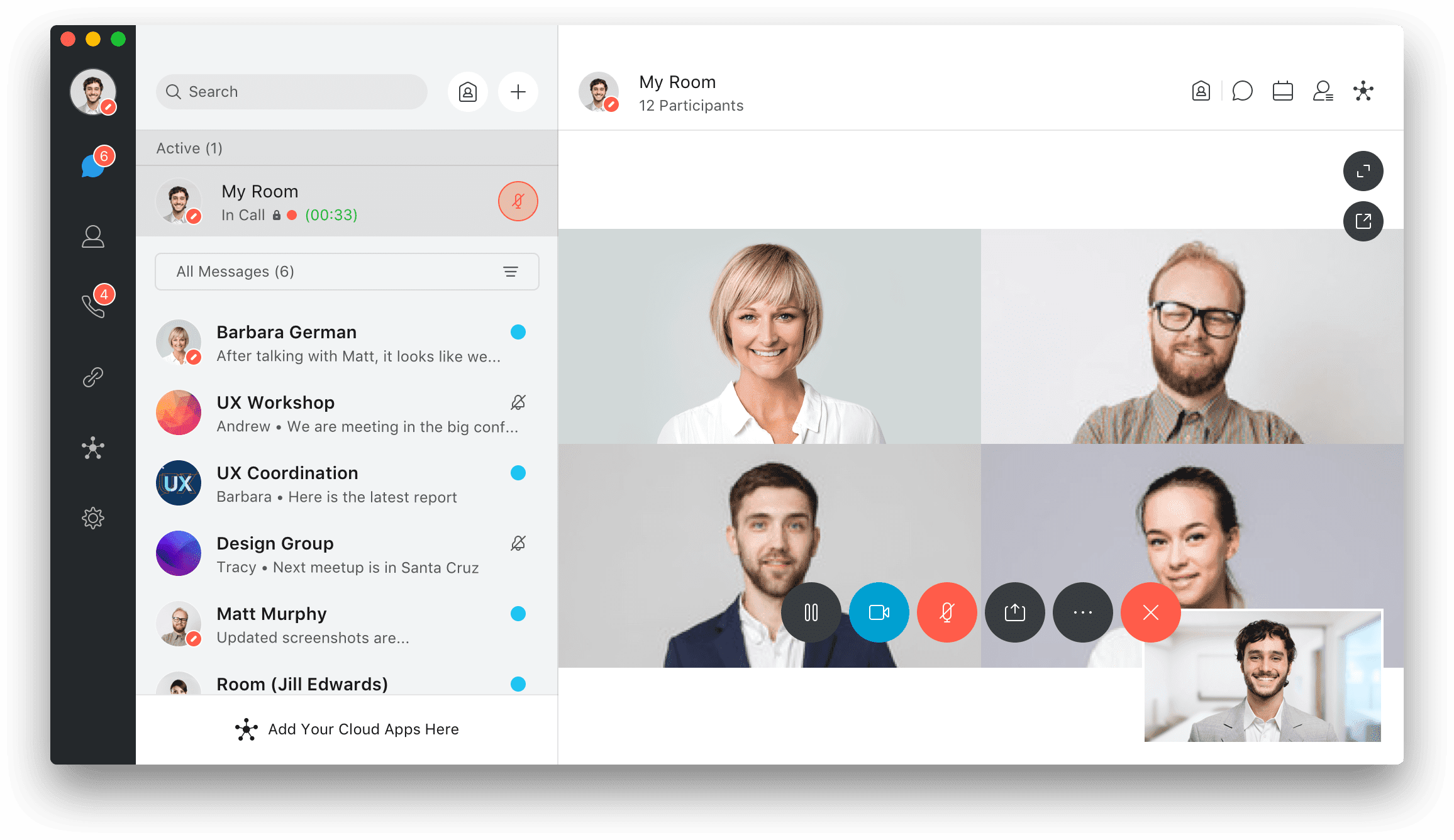Image resolution: width=1454 pixels, height=840 pixels.
Task: Click Add Your Cloud Apps Here button
Action: 348,728
